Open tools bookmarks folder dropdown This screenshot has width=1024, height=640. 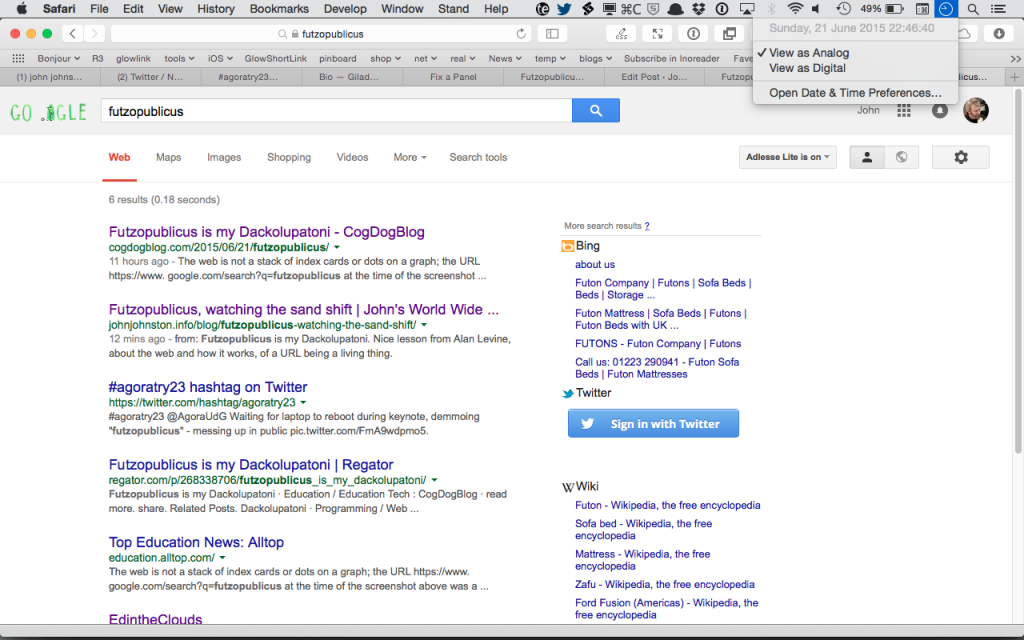[180, 58]
